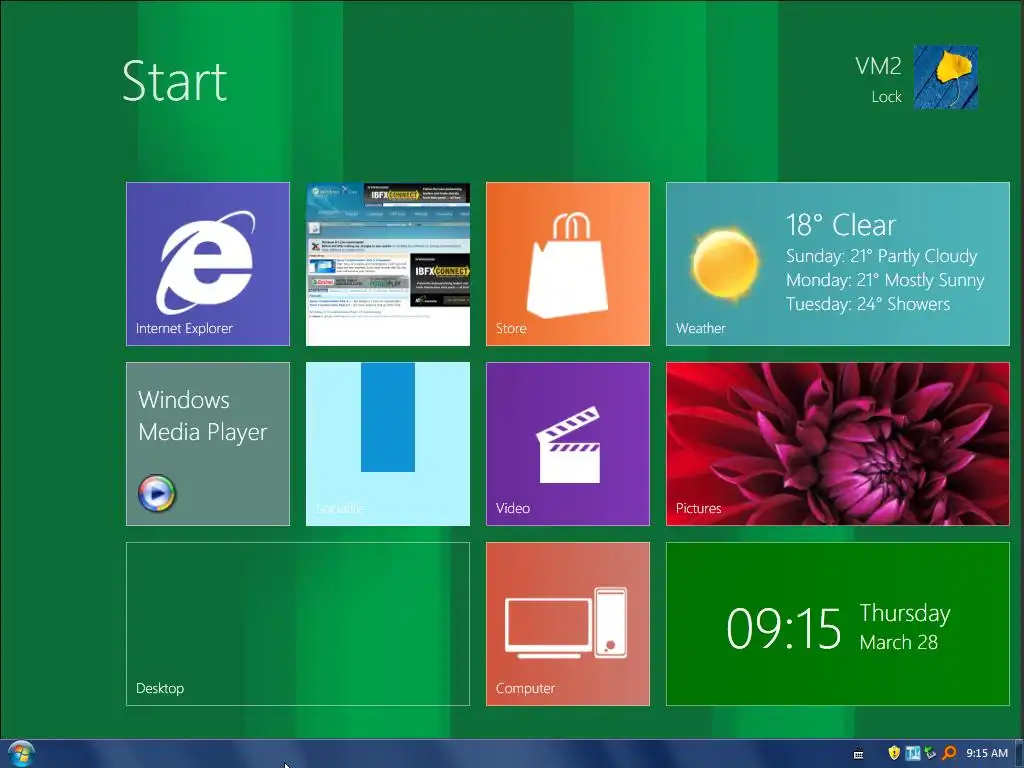Open the Pictures tile

pos(838,444)
